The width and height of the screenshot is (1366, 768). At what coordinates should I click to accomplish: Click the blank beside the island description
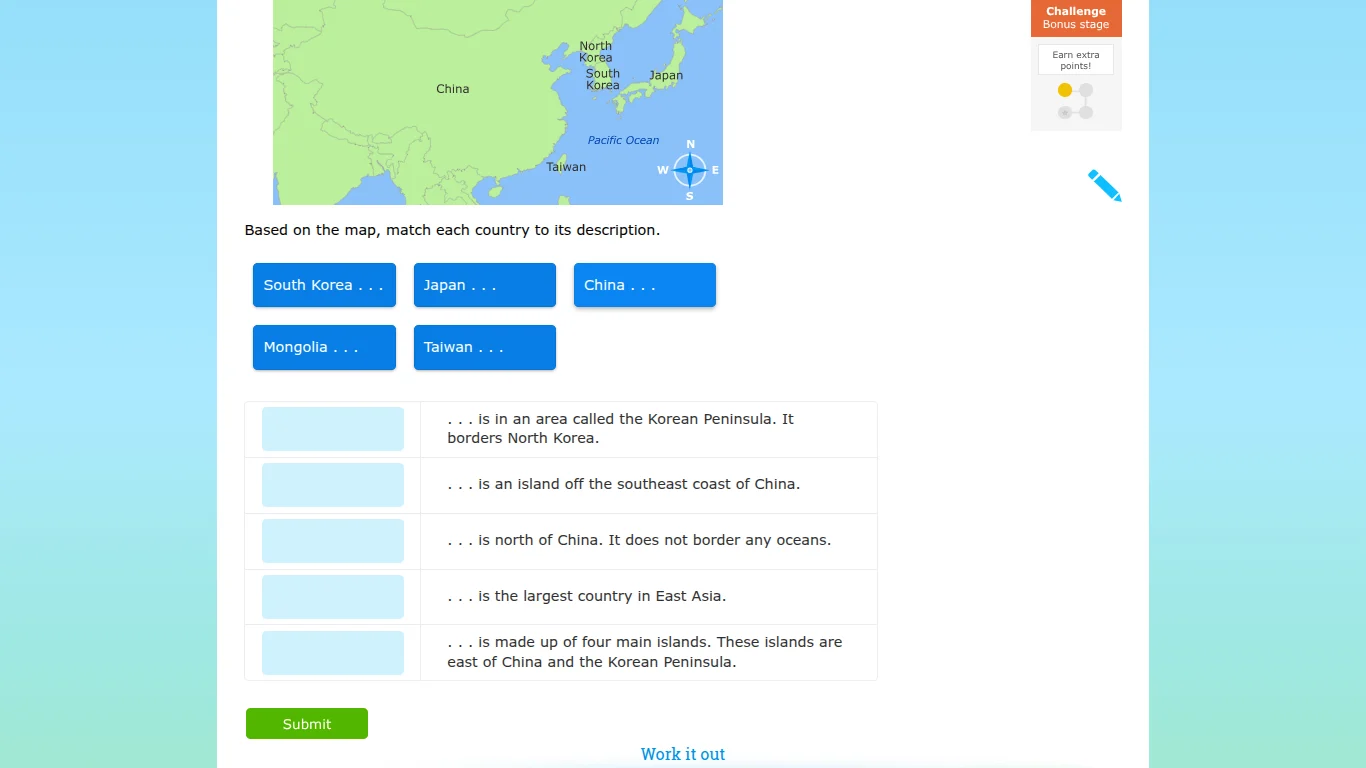click(332, 484)
